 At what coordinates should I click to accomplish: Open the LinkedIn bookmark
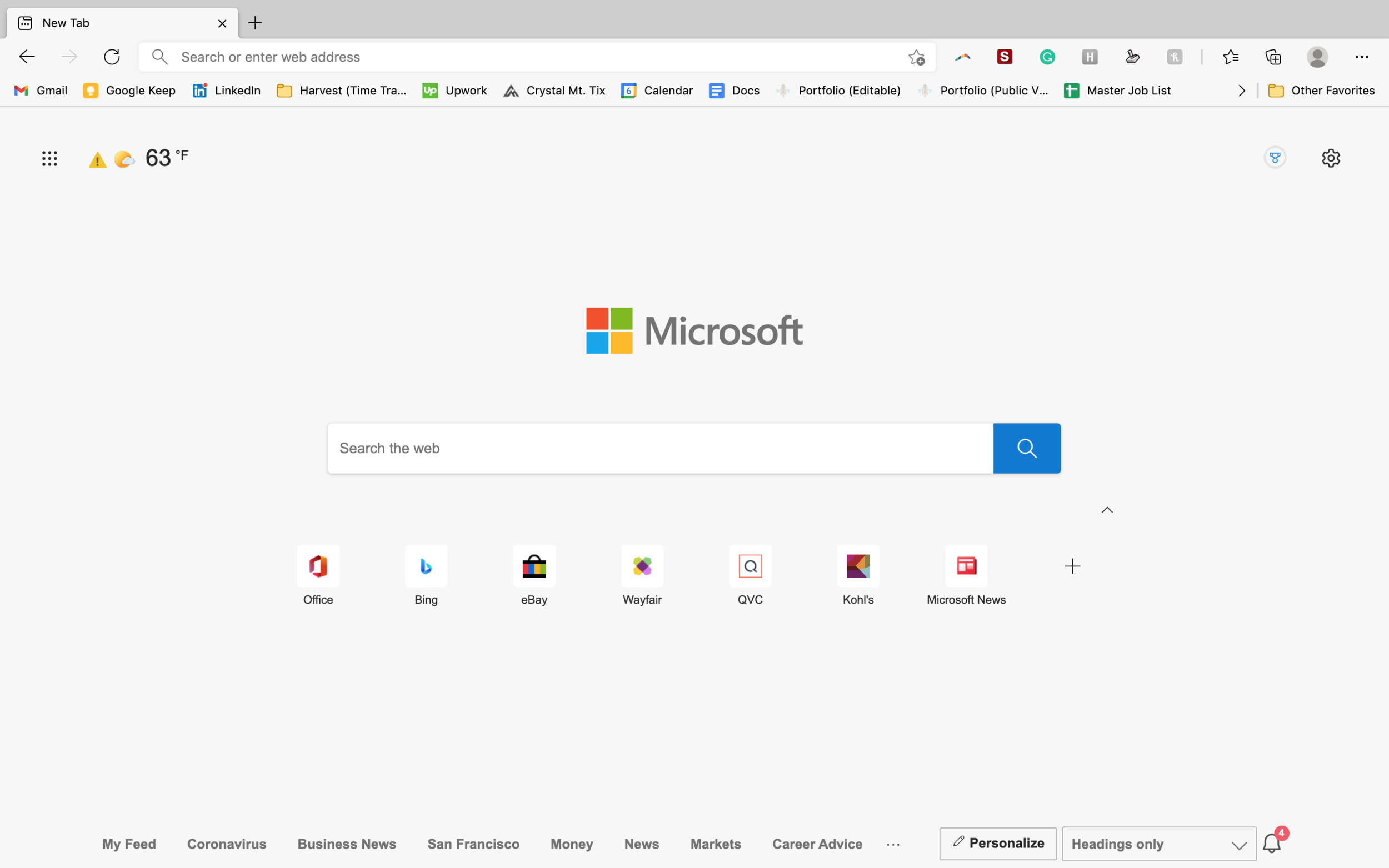click(226, 91)
